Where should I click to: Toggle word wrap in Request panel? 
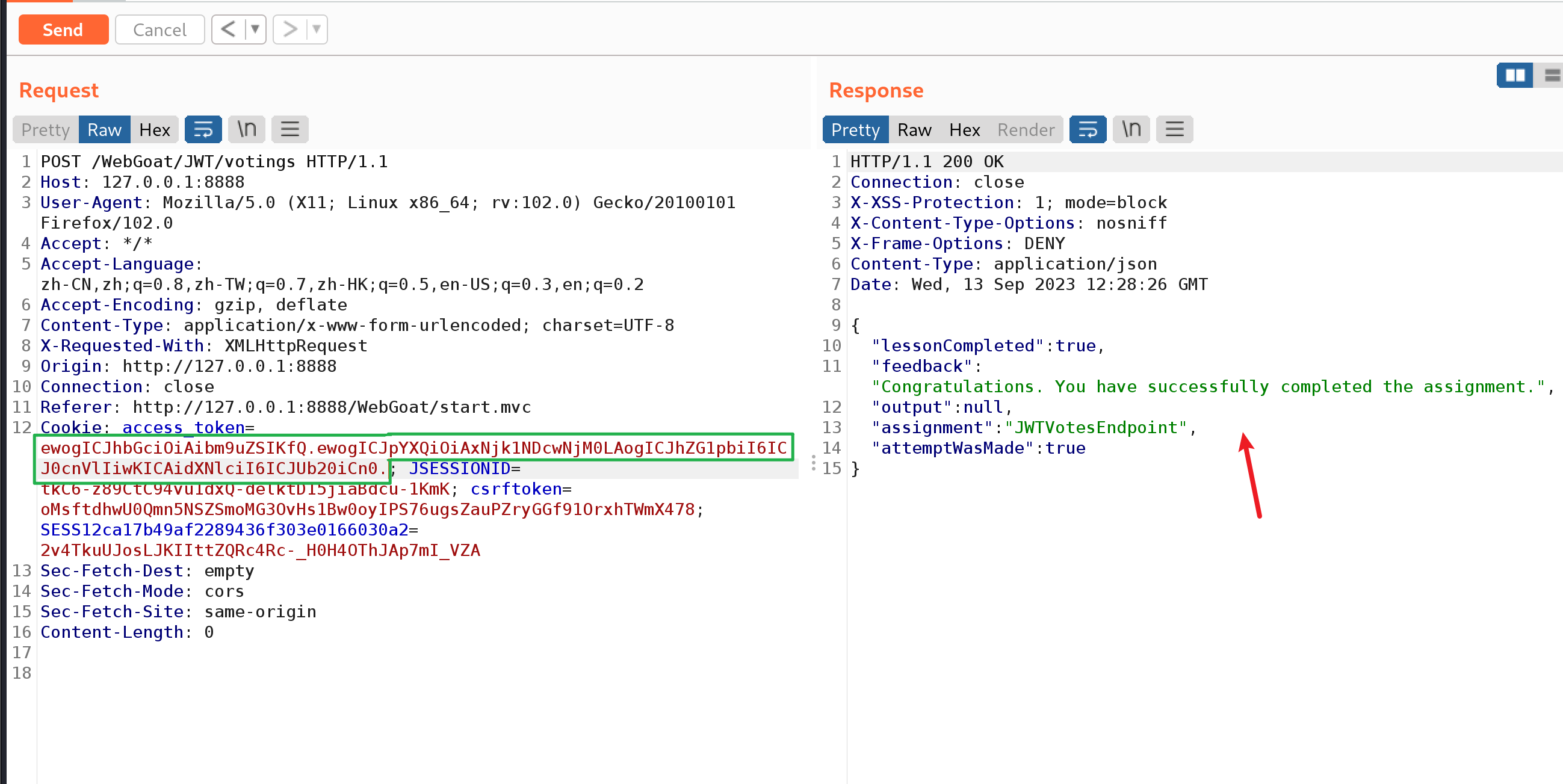click(x=203, y=129)
